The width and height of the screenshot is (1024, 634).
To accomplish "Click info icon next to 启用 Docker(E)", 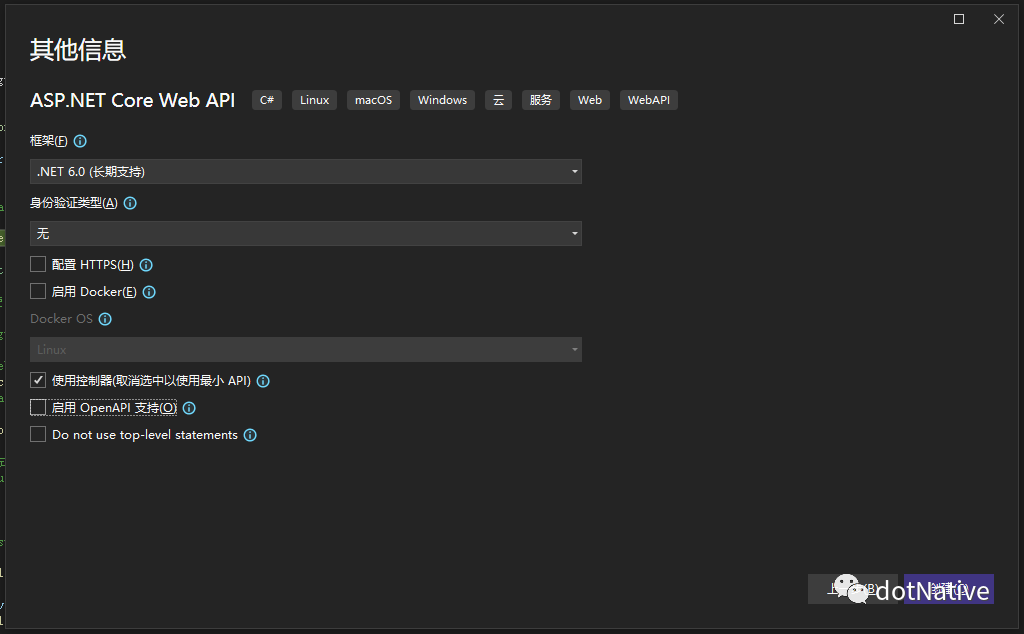I will 149,292.
